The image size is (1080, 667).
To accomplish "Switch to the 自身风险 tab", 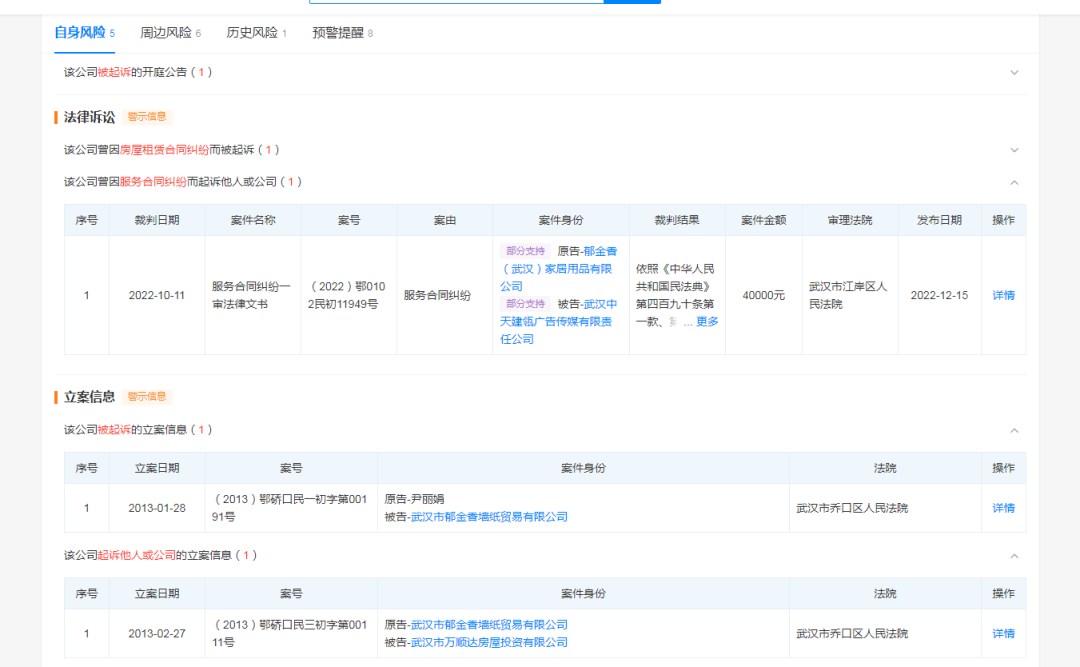I will pyautogui.click(x=79, y=33).
